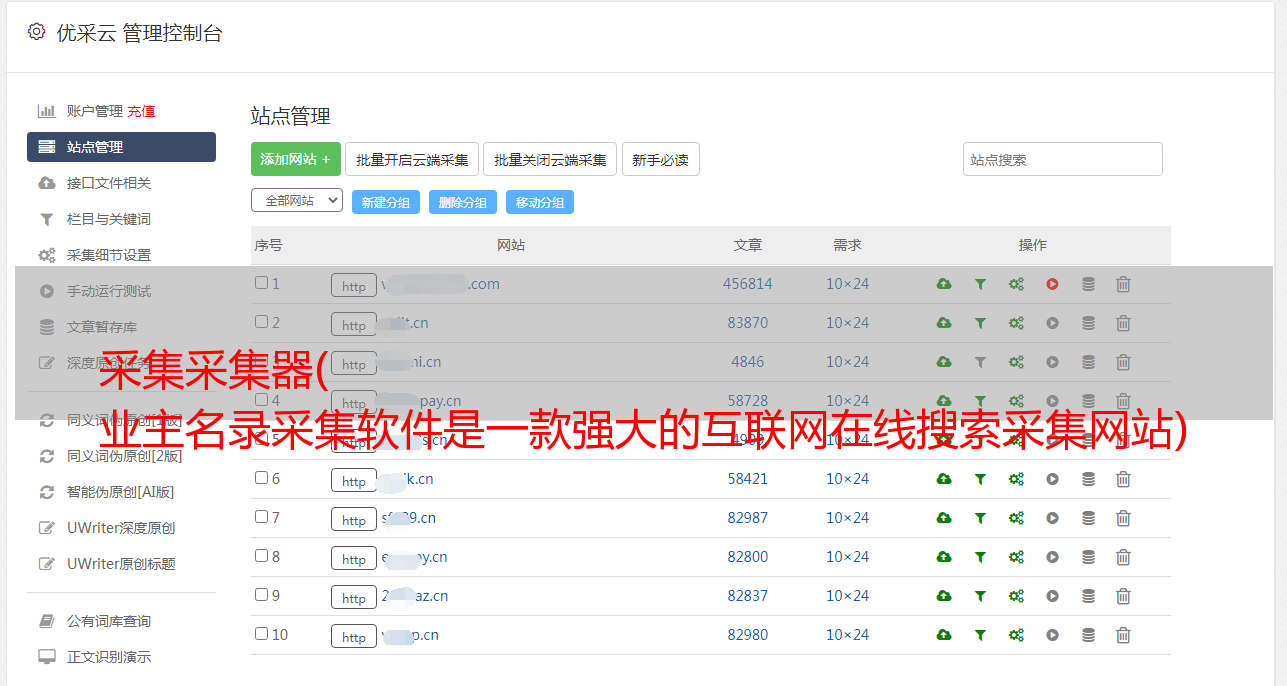
Task: Check the box for site row 9
Action: (x=261, y=595)
